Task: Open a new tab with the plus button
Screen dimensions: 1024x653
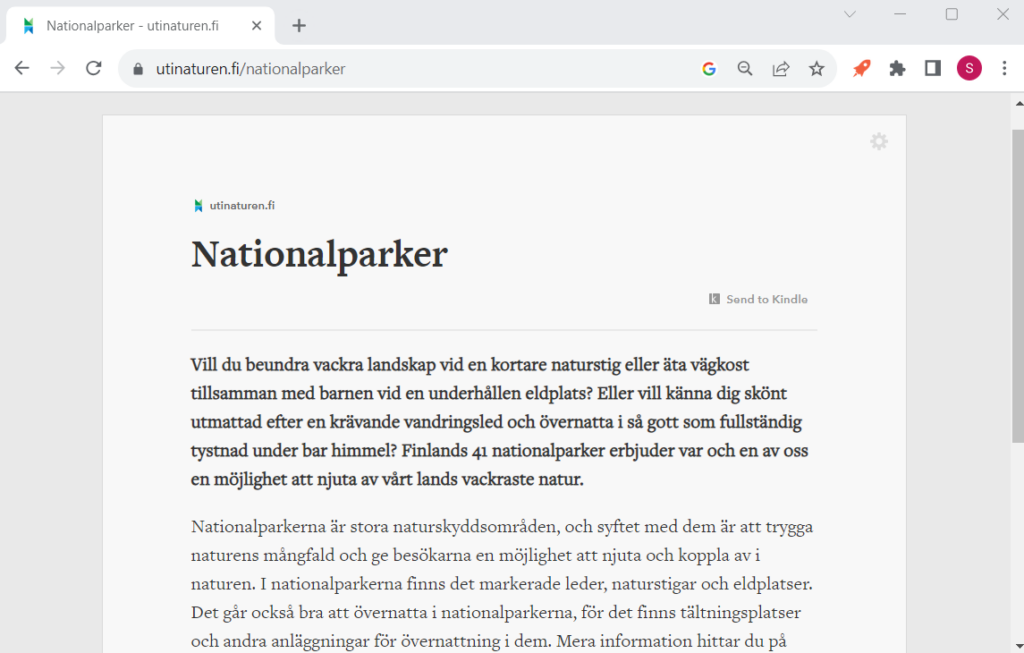Action: (x=298, y=25)
